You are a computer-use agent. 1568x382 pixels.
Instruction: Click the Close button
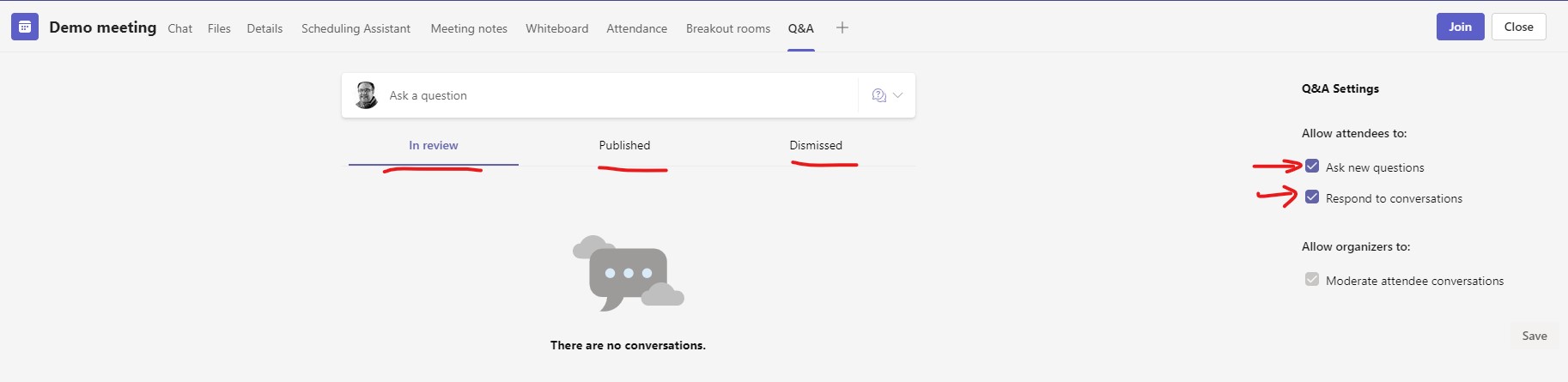1518,27
